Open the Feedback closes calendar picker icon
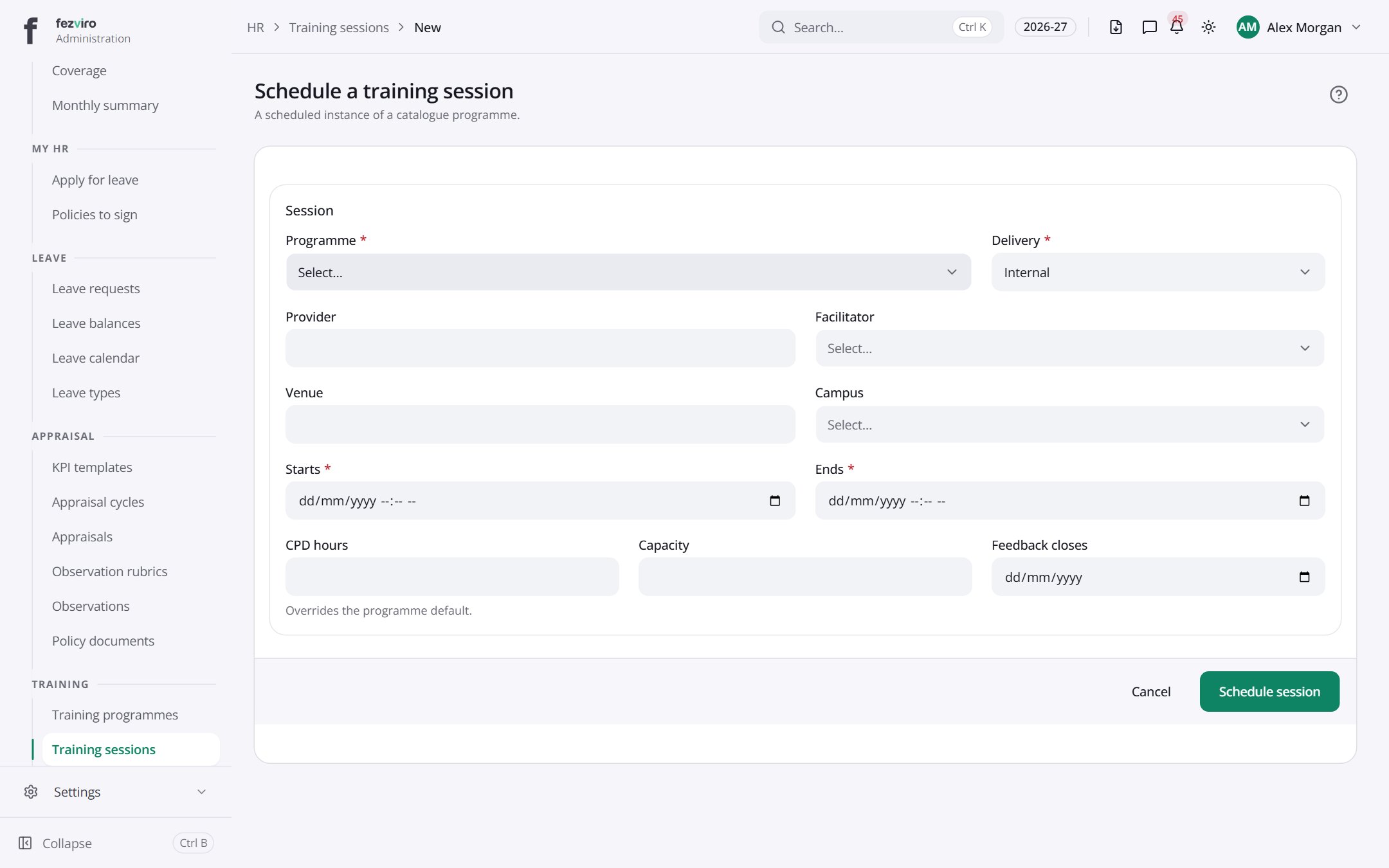Screen dimensions: 1389x868 click(x=1304, y=577)
